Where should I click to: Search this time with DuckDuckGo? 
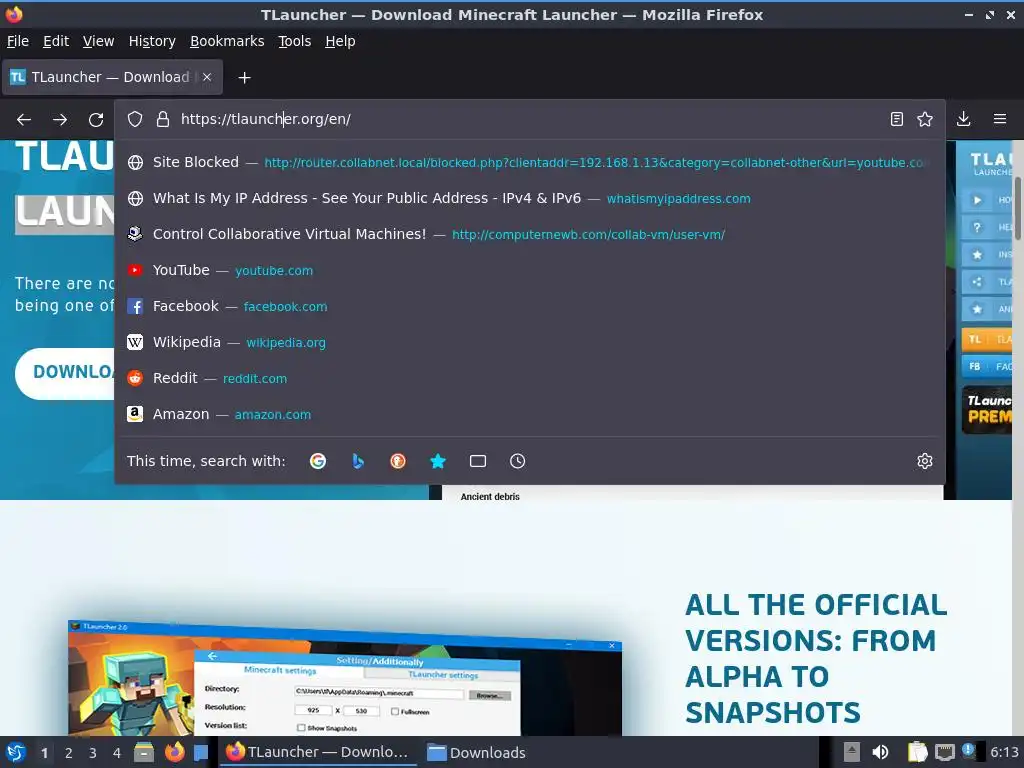coord(398,461)
